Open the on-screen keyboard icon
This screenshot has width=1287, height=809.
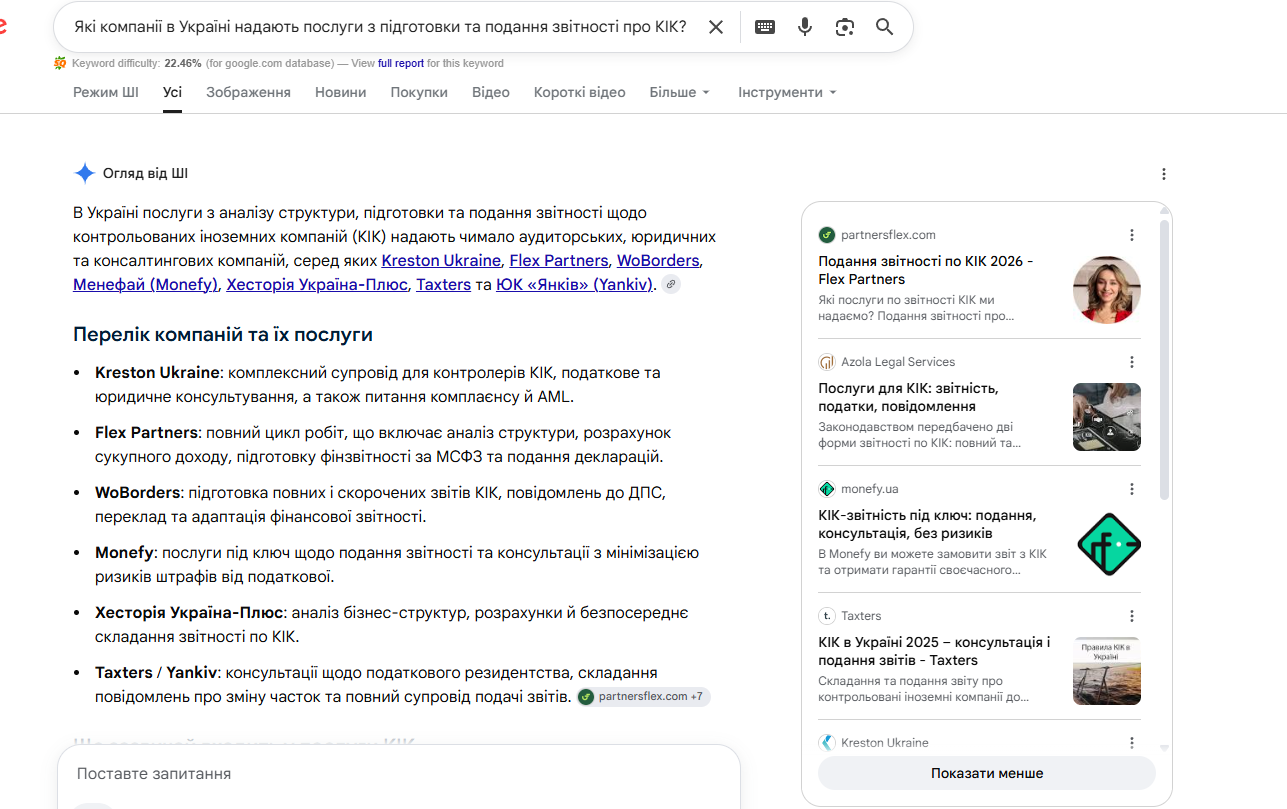coord(765,27)
